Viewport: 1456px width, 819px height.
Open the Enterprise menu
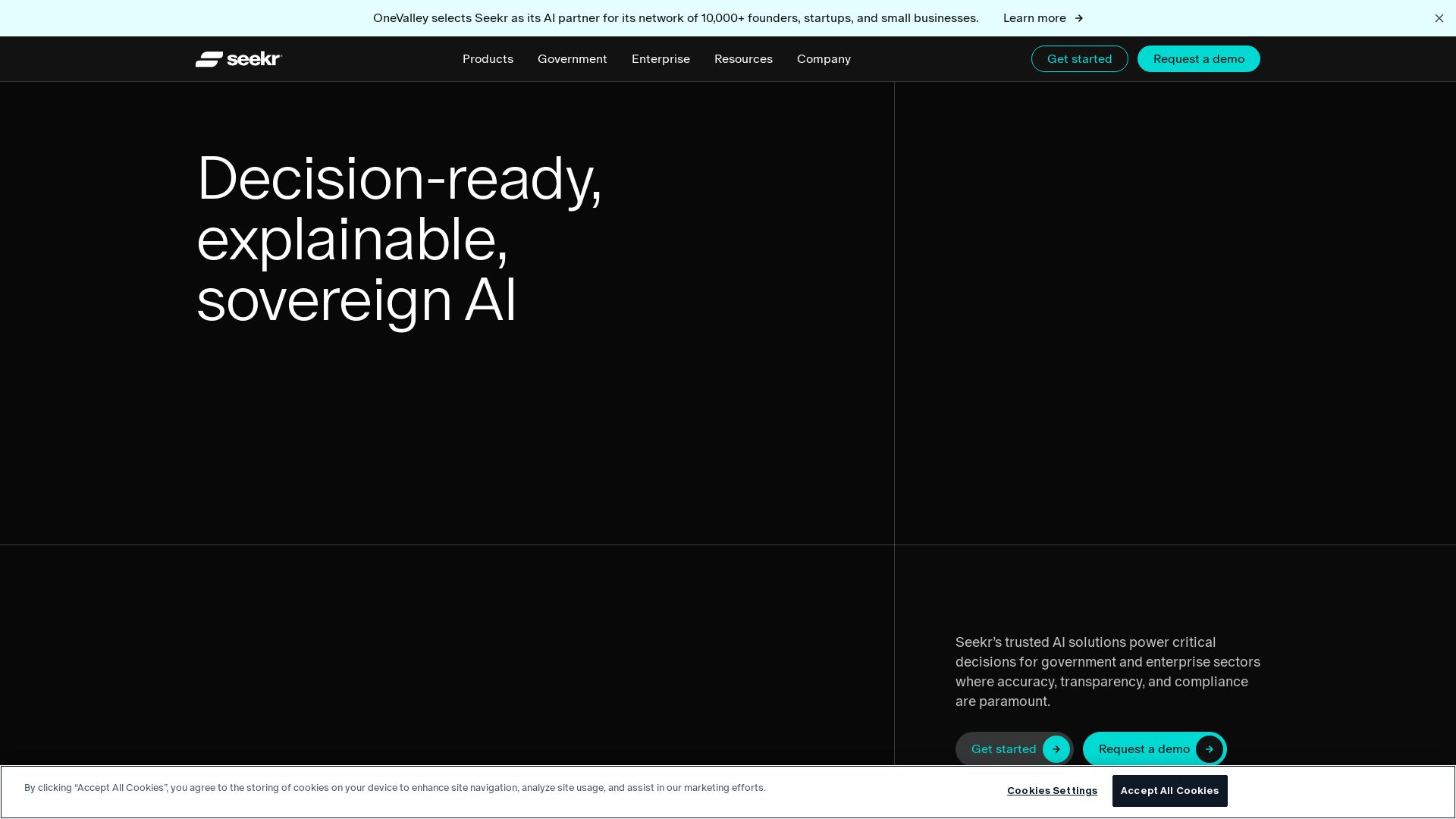tap(661, 59)
